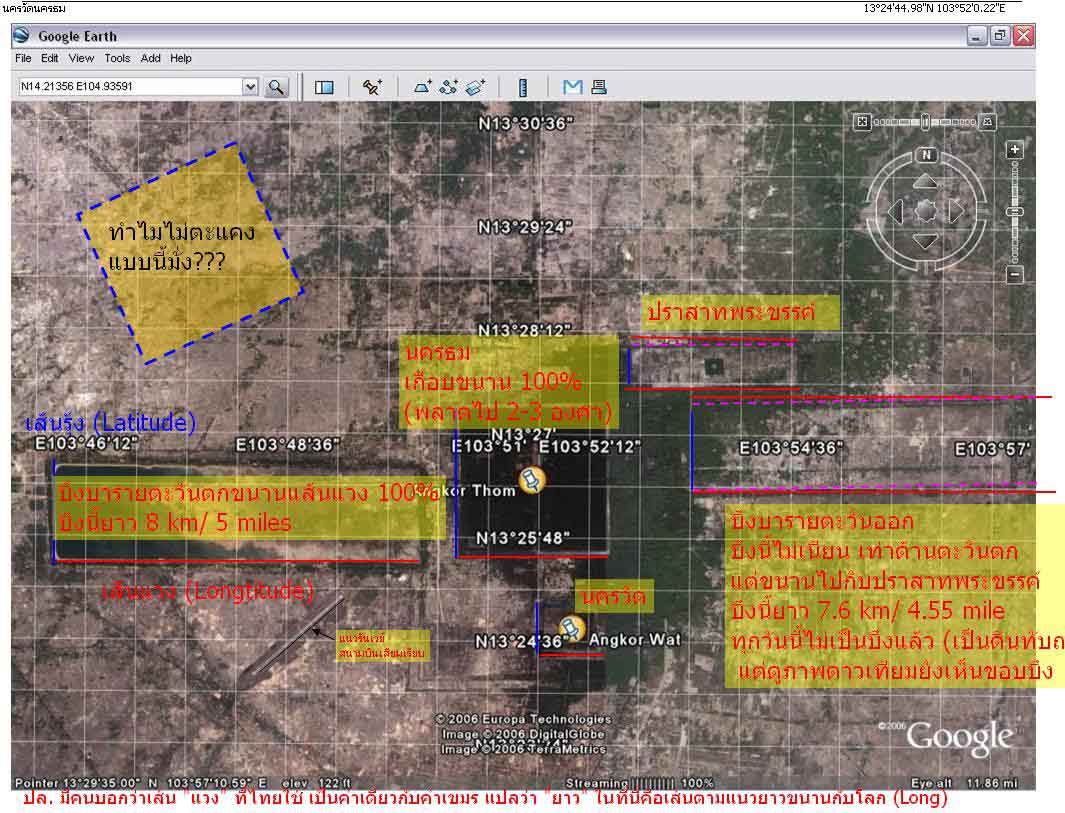This screenshot has height=813, width=1065.
Task: Add a polygon using toolbar icon
Action: [422, 87]
